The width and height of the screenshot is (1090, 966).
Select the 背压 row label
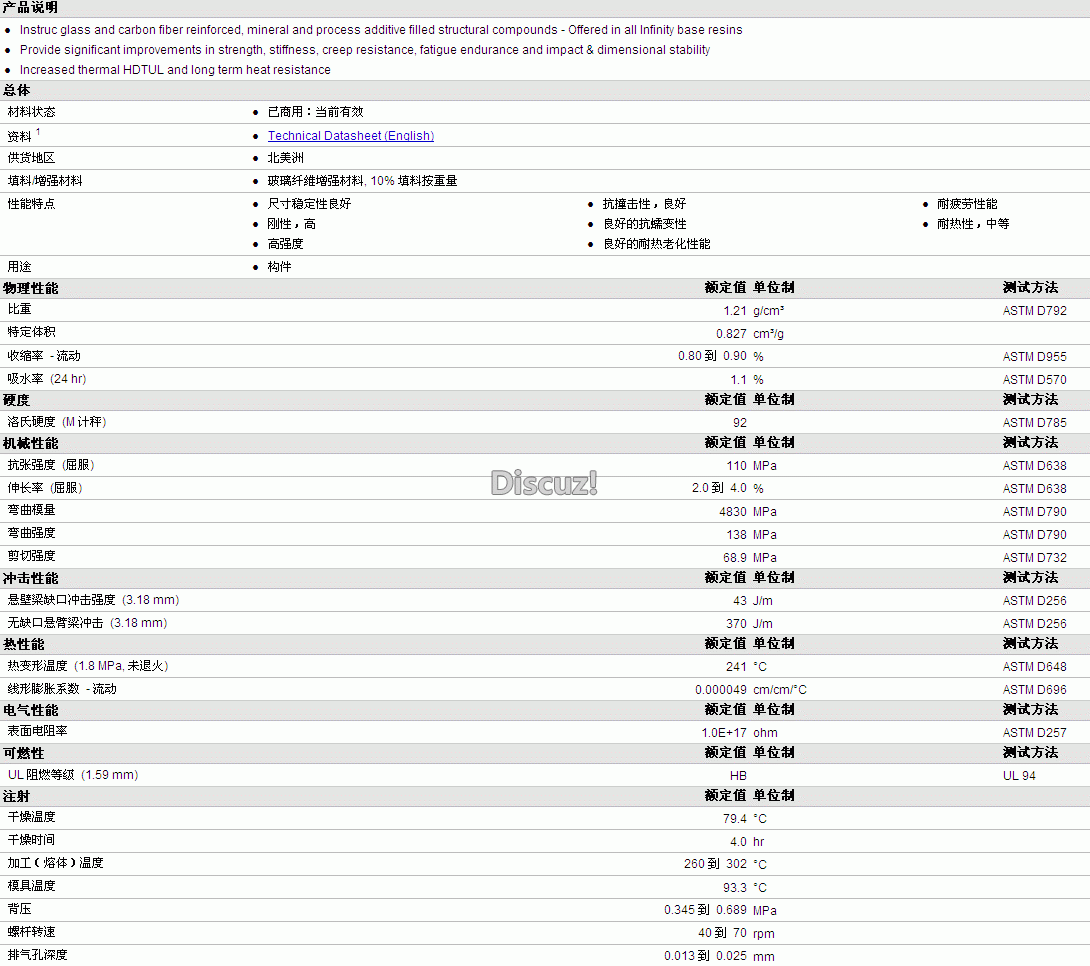click(x=19, y=909)
